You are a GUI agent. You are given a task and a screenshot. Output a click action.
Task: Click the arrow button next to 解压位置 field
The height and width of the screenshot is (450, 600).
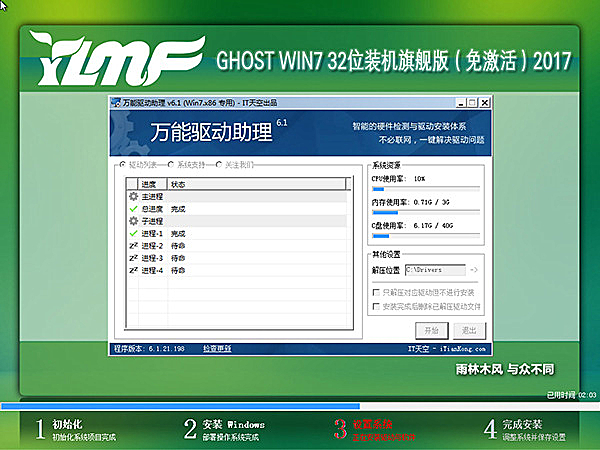click(x=474, y=270)
